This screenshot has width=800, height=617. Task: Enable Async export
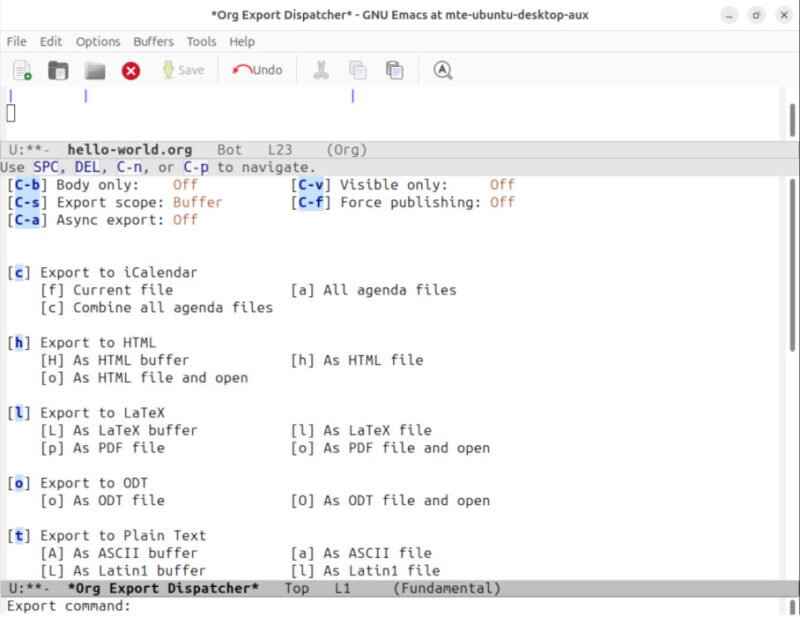(x=25, y=219)
